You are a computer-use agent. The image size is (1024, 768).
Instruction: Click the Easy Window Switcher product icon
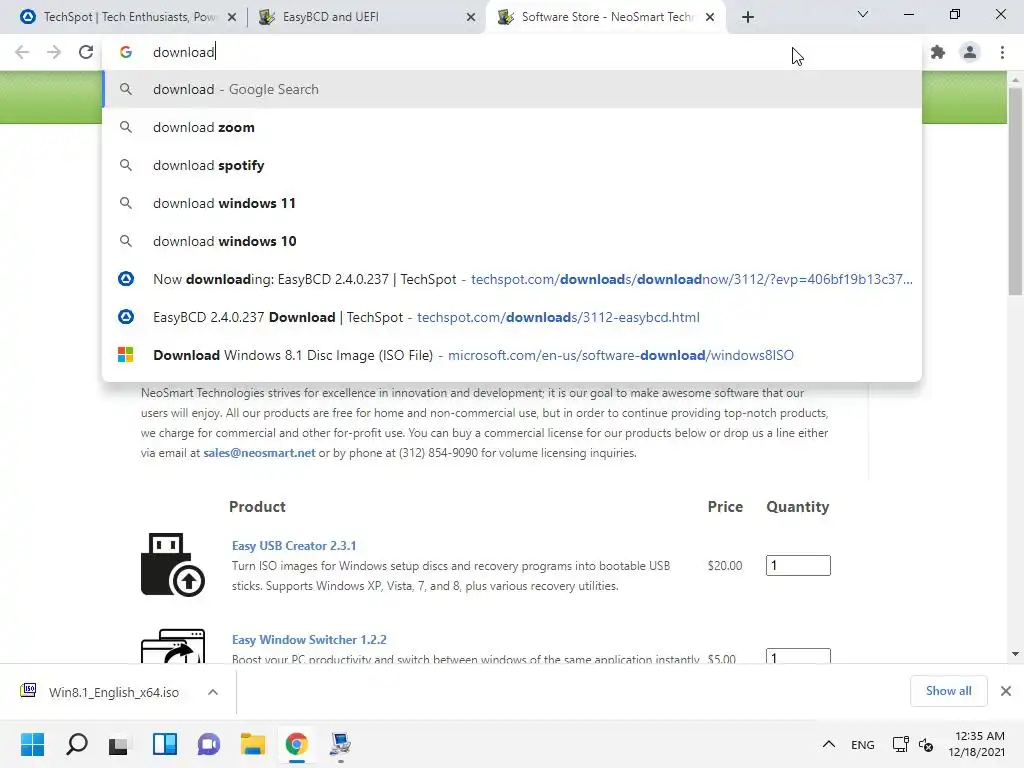(173, 646)
